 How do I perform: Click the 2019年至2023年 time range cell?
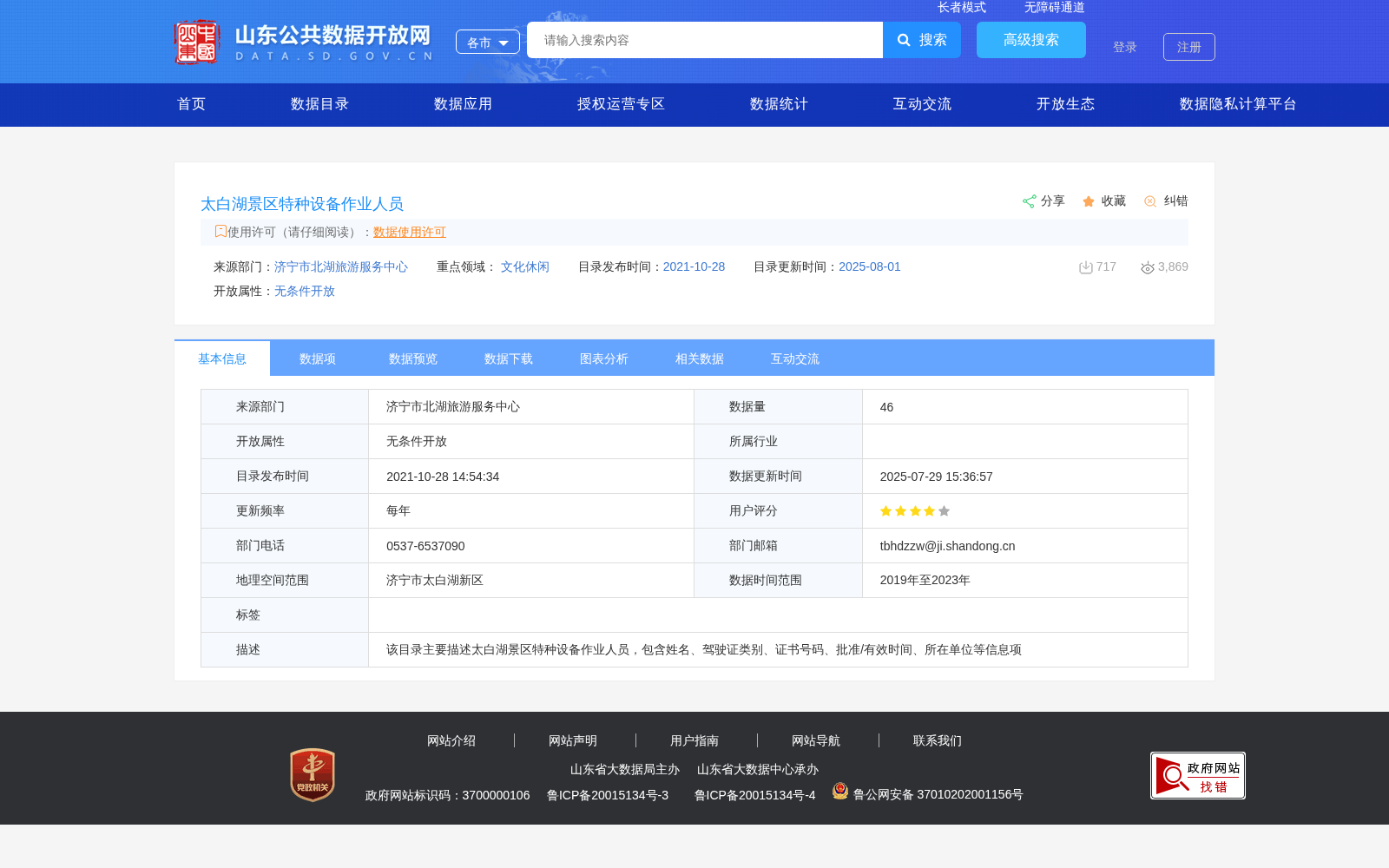click(1025, 581)
